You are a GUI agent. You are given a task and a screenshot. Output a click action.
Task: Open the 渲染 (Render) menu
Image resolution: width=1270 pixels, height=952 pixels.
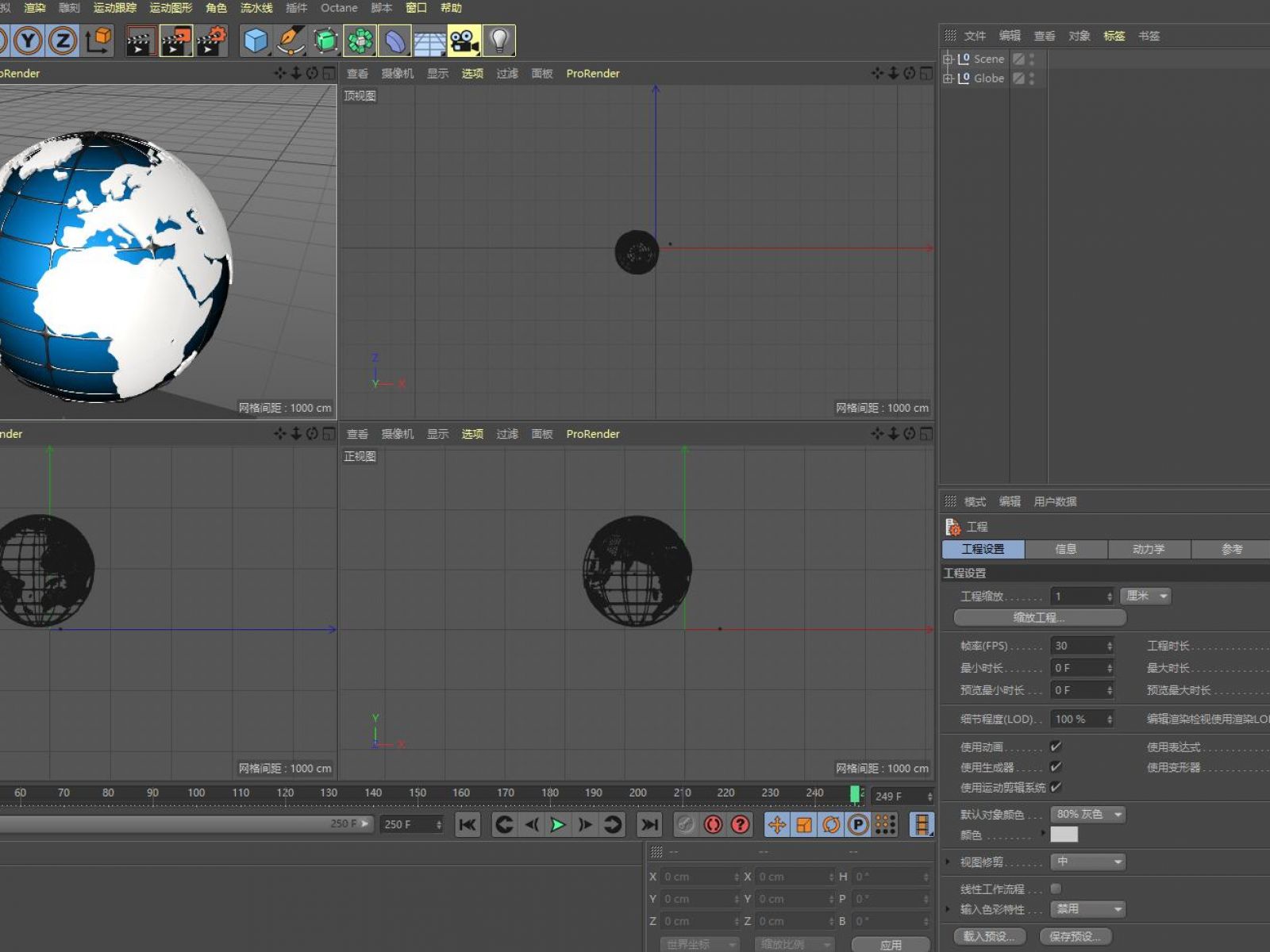click(x=35, y=8)
